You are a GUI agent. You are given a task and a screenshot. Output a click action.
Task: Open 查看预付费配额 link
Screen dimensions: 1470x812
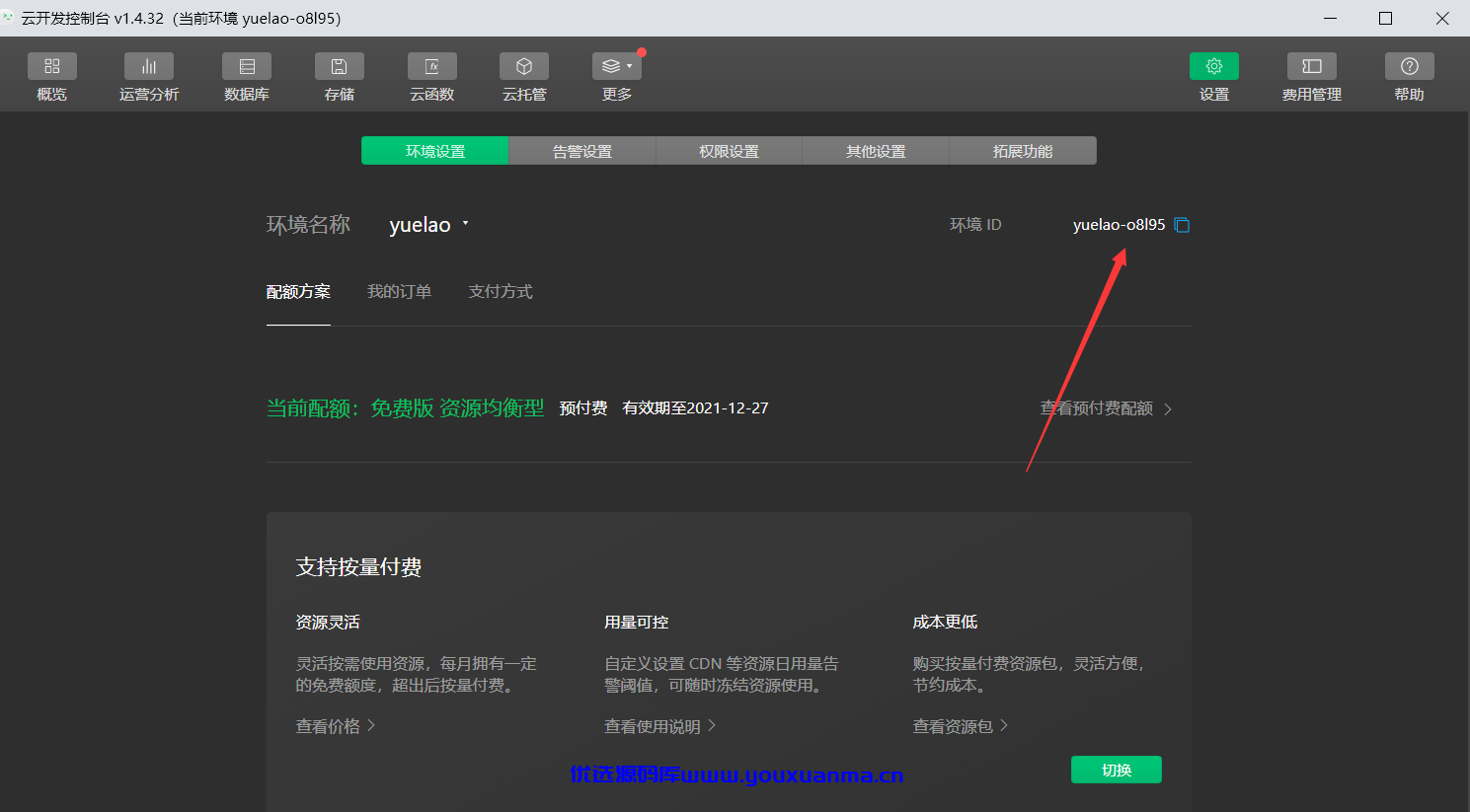coord(1107,408)
